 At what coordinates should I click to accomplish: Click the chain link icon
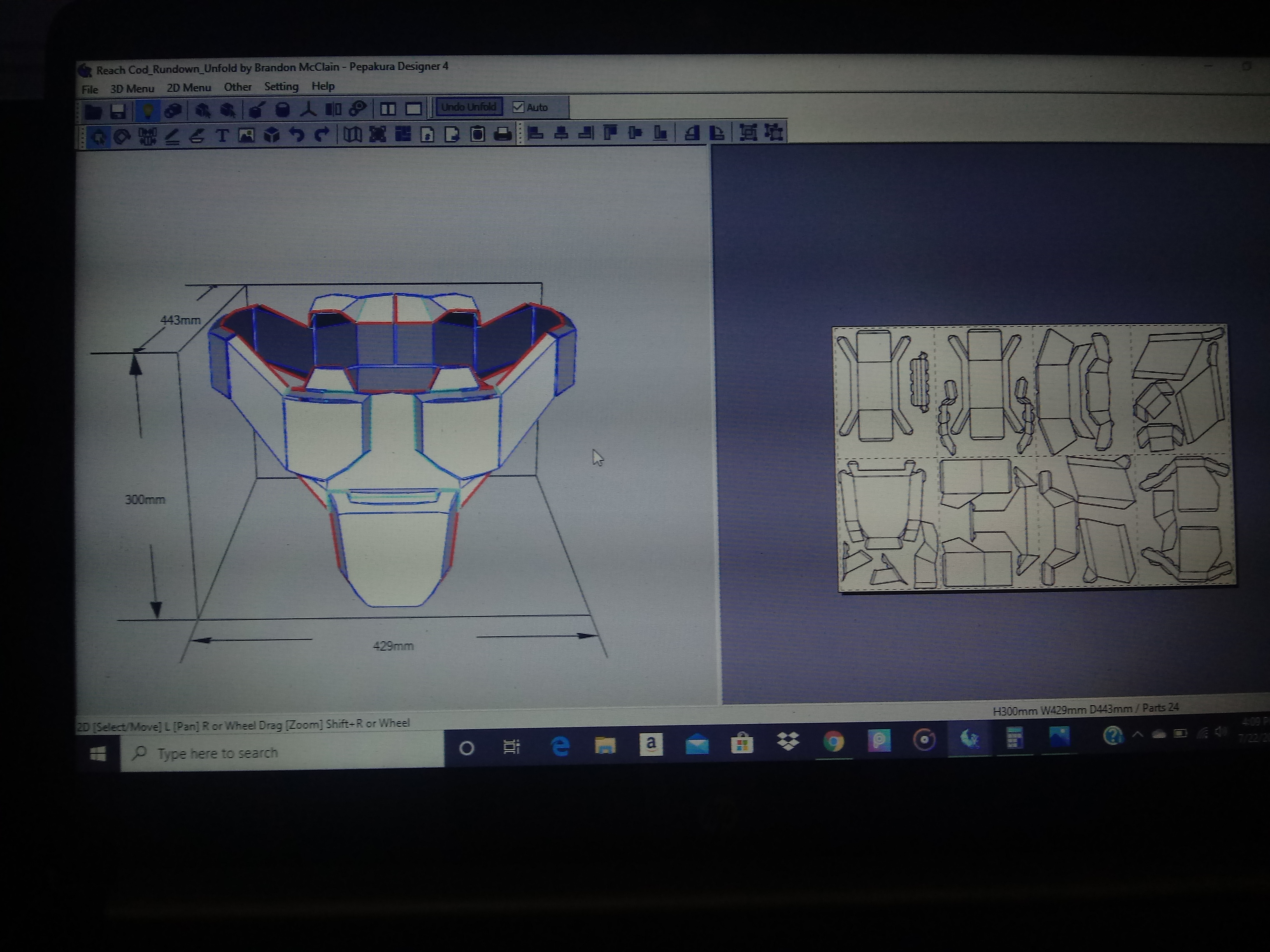pyautogui.click(x=358, y=108)
